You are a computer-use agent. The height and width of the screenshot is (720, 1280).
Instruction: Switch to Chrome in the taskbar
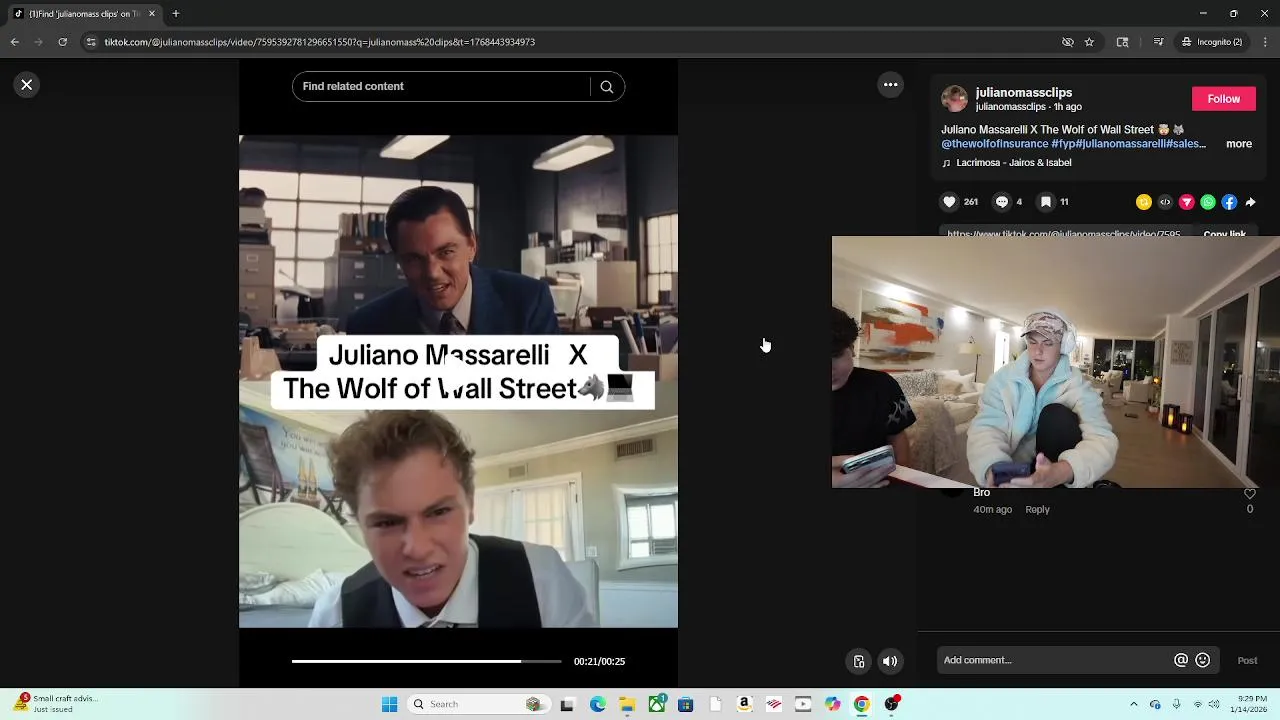[x=861, y=705]
